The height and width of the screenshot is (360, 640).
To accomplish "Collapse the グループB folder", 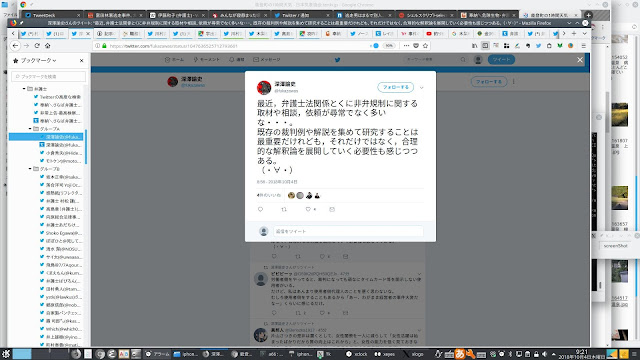I will [30, 169].
